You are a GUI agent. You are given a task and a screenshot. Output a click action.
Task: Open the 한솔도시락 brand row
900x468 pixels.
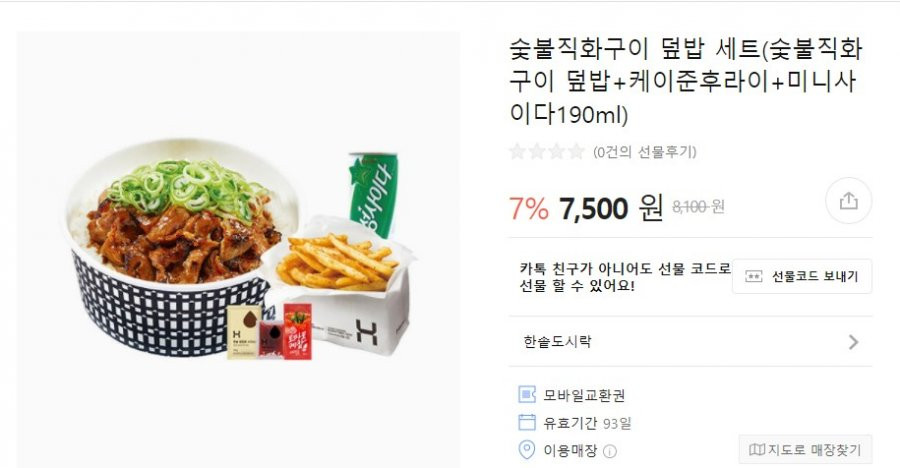point(690,342)
